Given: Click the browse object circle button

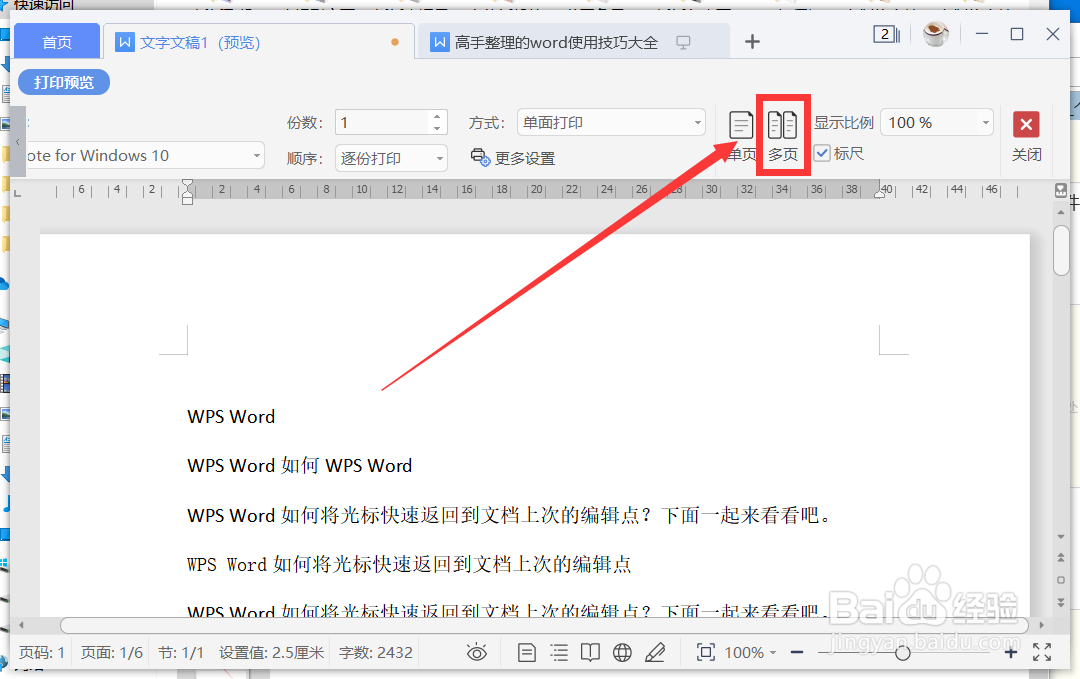Looking at the screenshot, I should click(1061, 580).
